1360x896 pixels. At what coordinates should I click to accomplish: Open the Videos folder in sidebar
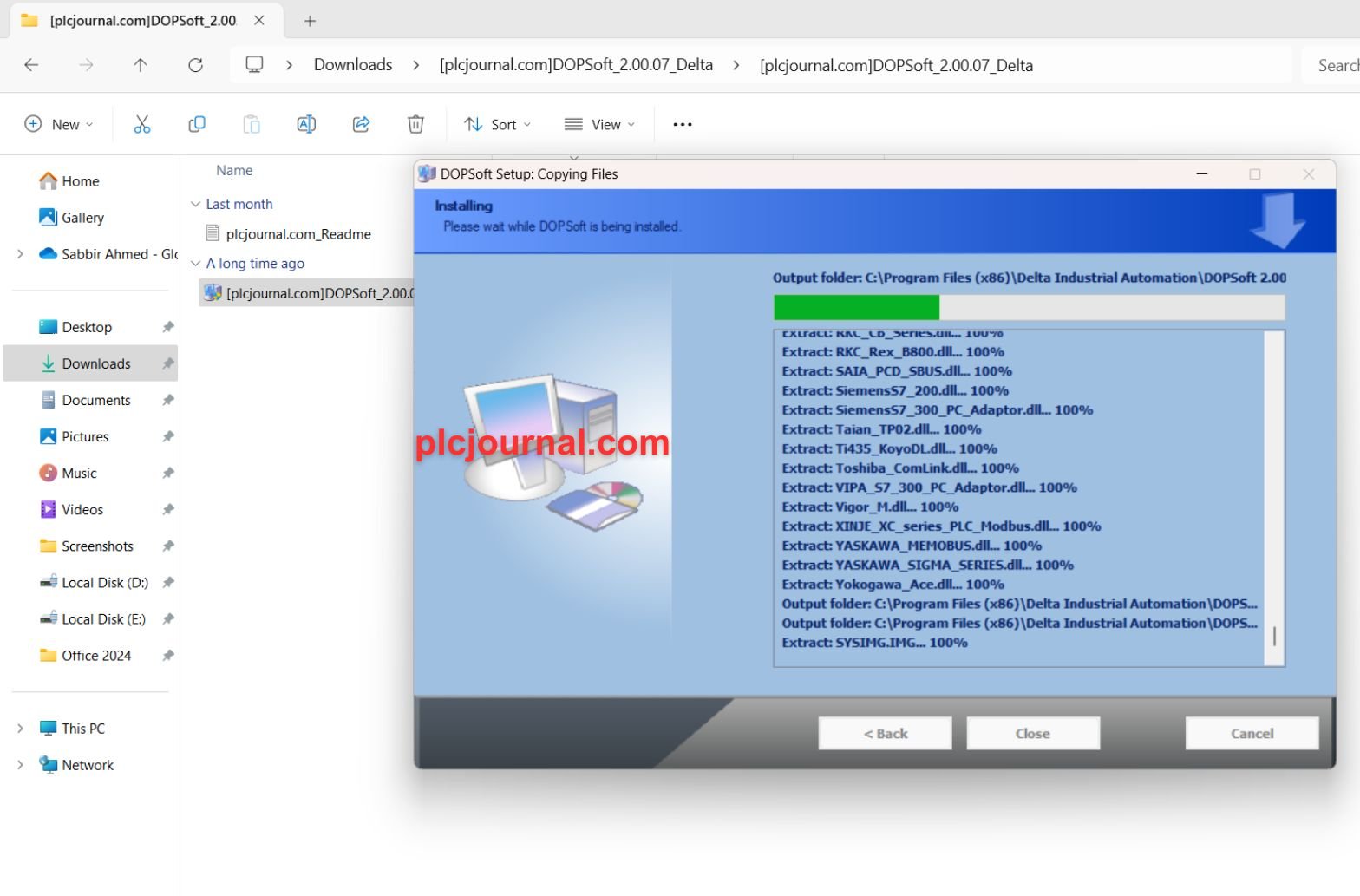tap(72, 509)
